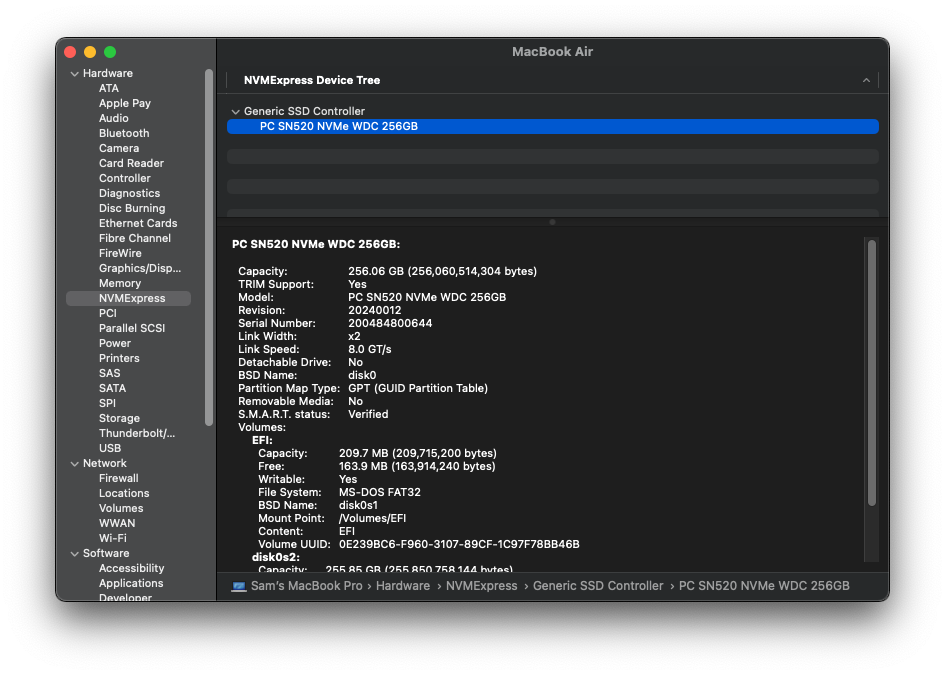Click PC SN520 NVMe WDC 256GB in path bar
Screen dimensions: 945x675
click(x=764, y=586)
